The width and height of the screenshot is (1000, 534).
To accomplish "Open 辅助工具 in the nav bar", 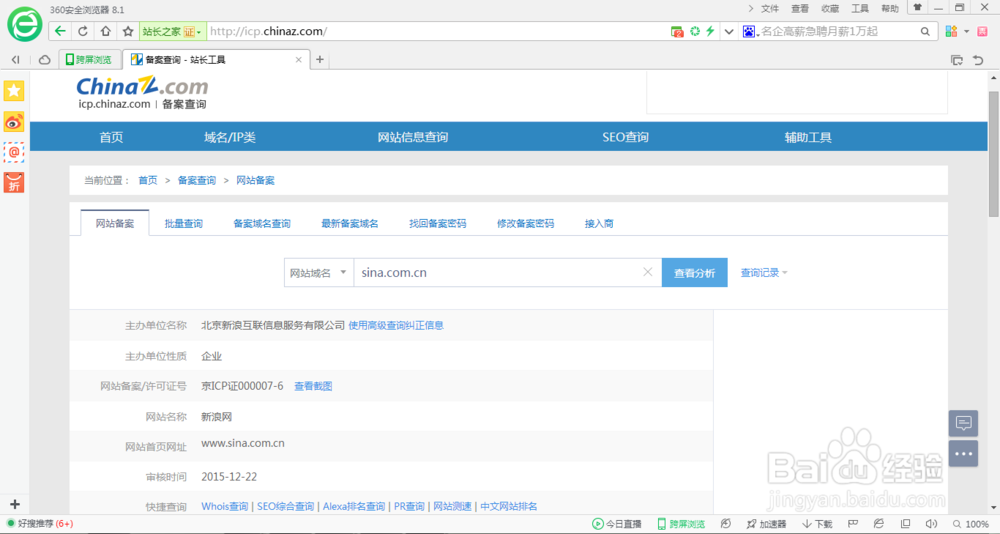I will 808,137.
